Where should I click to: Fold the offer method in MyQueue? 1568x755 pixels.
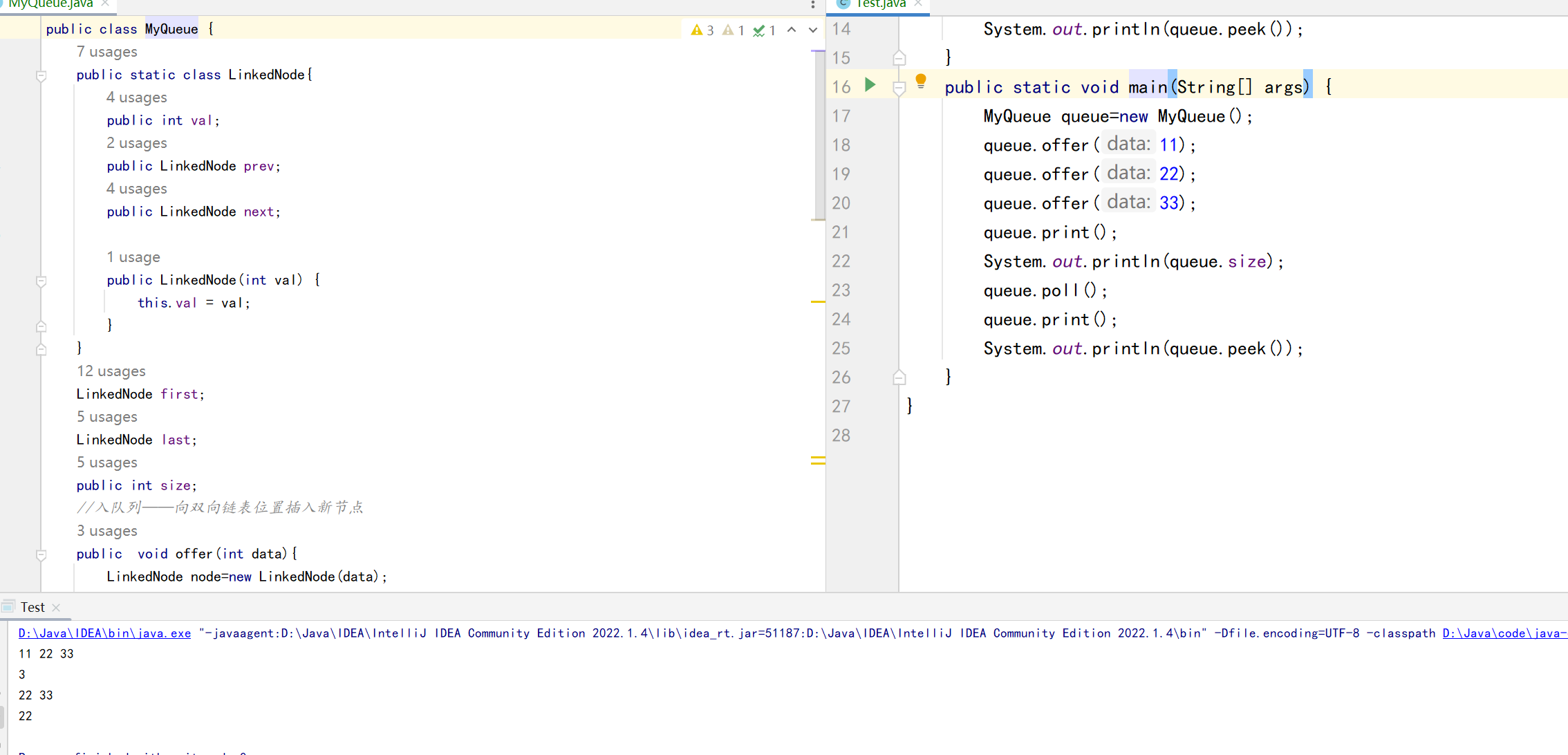41,554
